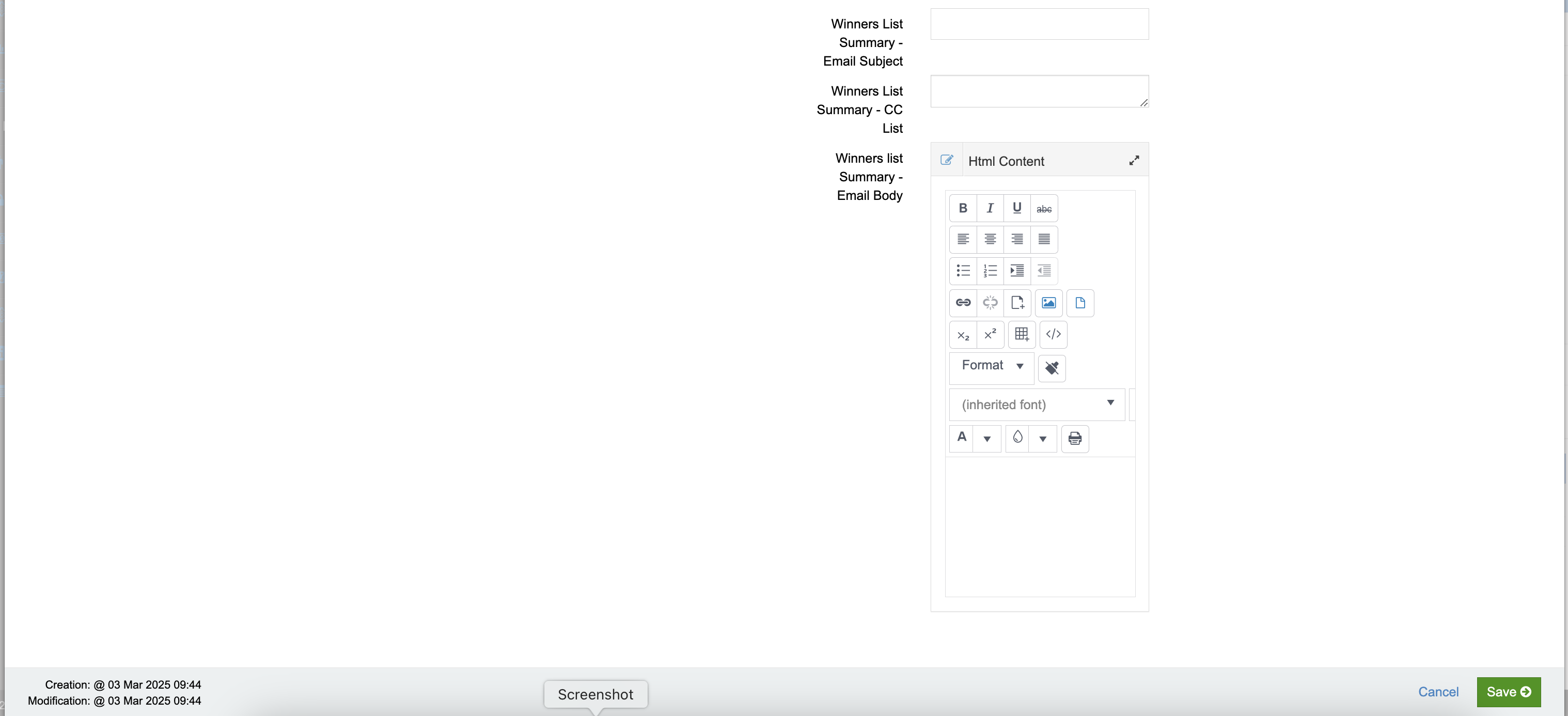Insert an image into content
This screenshot has width=1568, height=716.
[1048, 303]
